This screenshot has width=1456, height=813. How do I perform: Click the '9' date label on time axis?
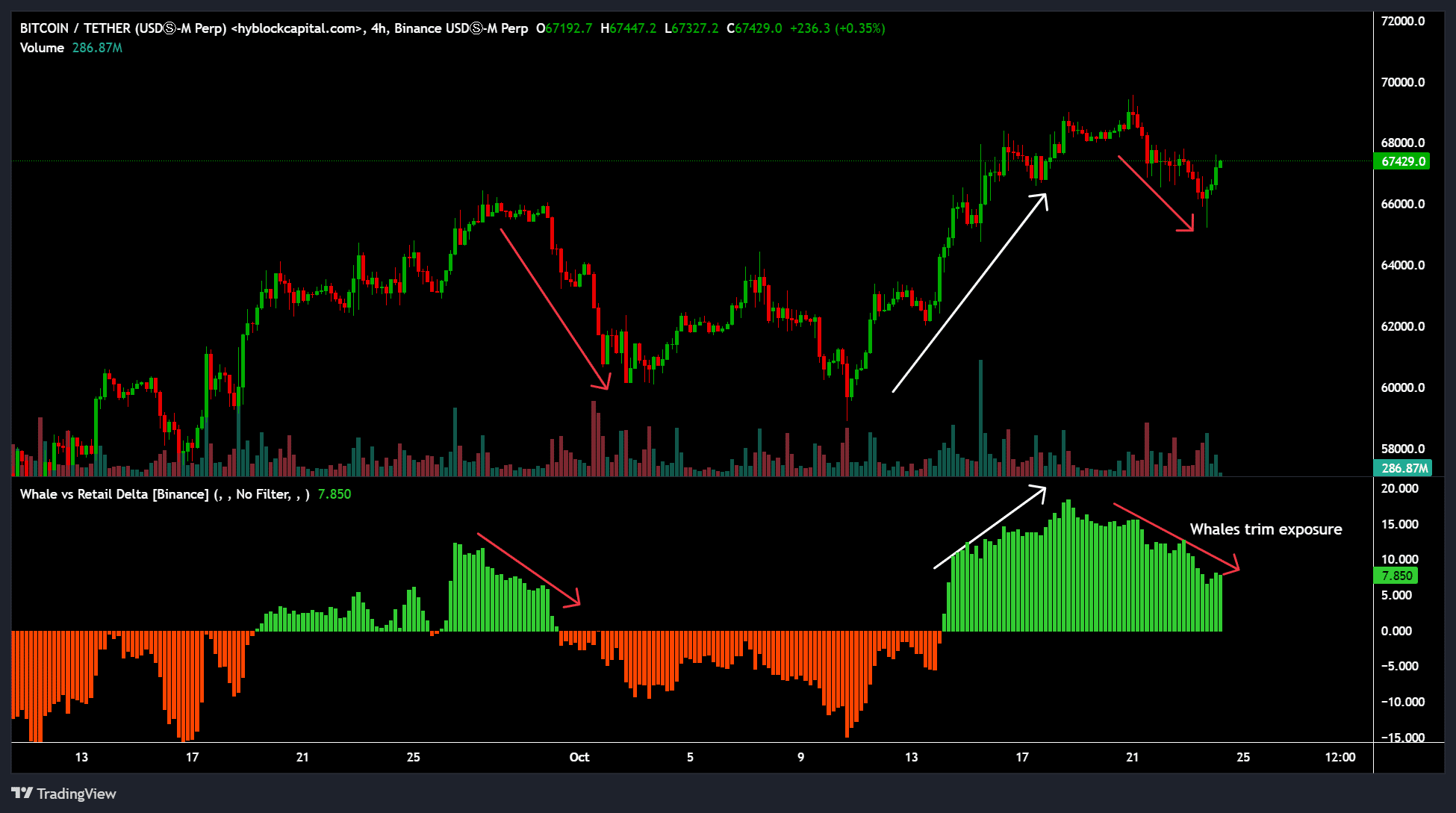pyautogui.click(x=800, y=757)
